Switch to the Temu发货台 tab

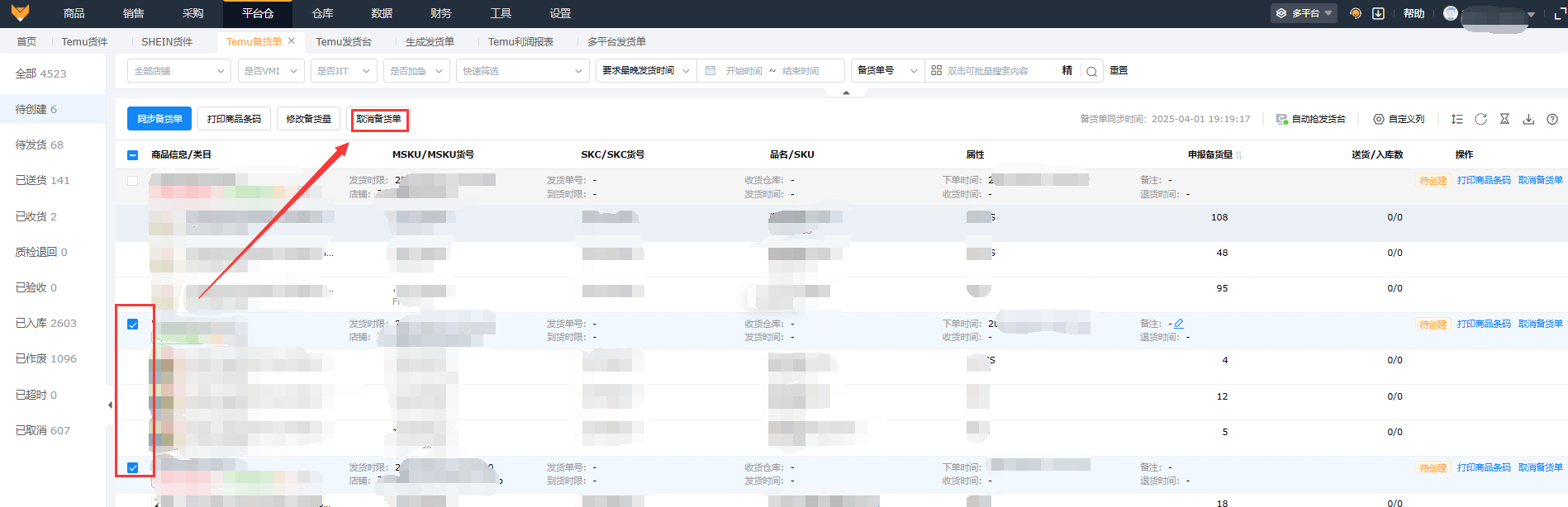[344, 41]
